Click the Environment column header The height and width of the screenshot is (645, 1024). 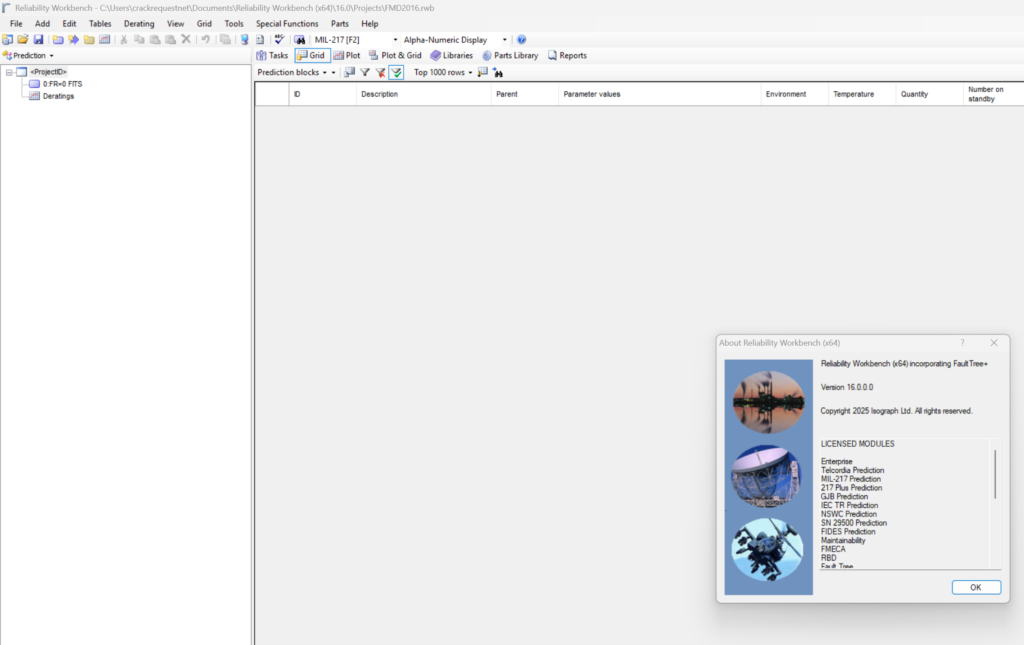(795, 94)
